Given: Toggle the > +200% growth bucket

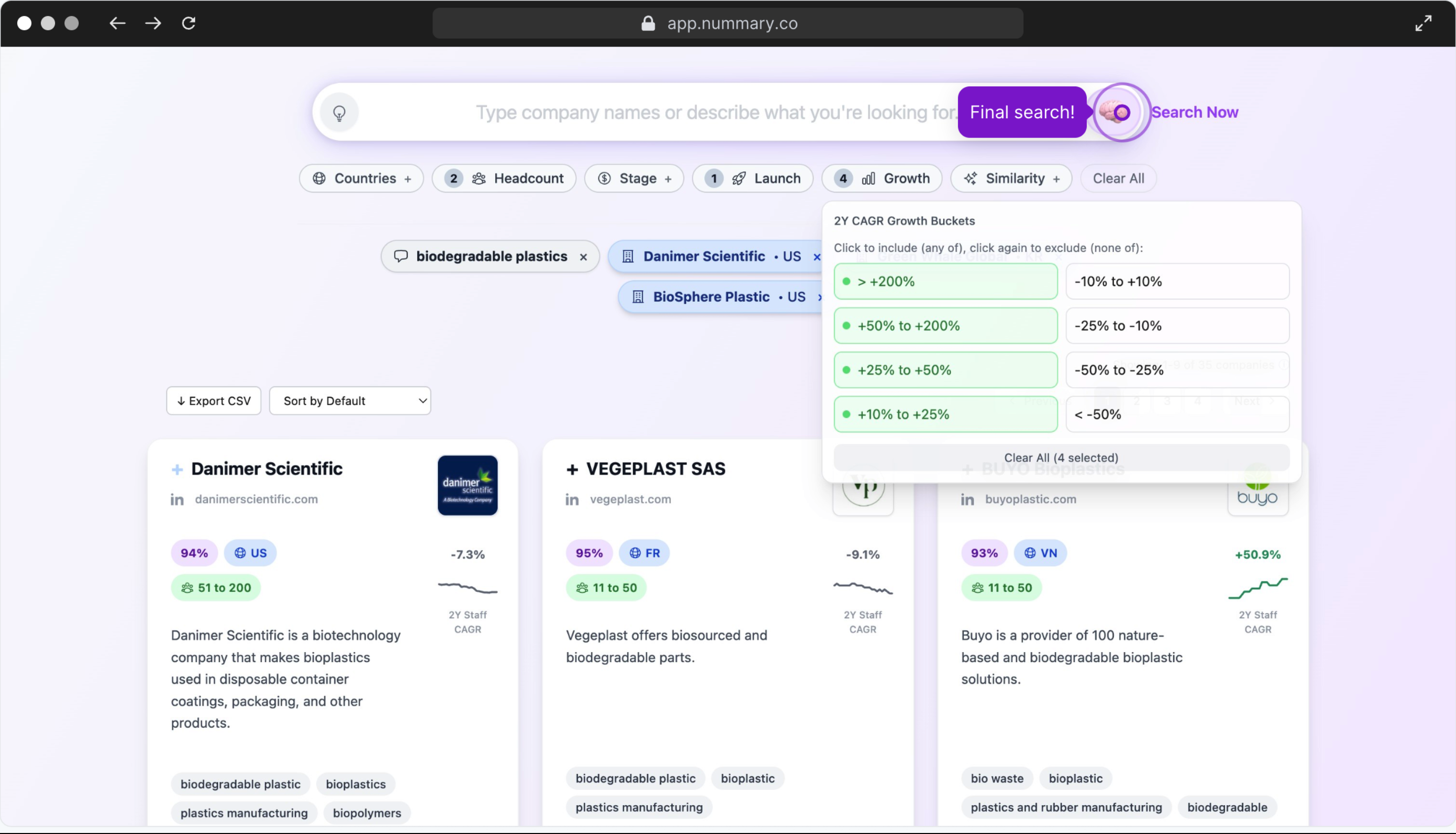Looking at the screenshot, I should 945,281.
